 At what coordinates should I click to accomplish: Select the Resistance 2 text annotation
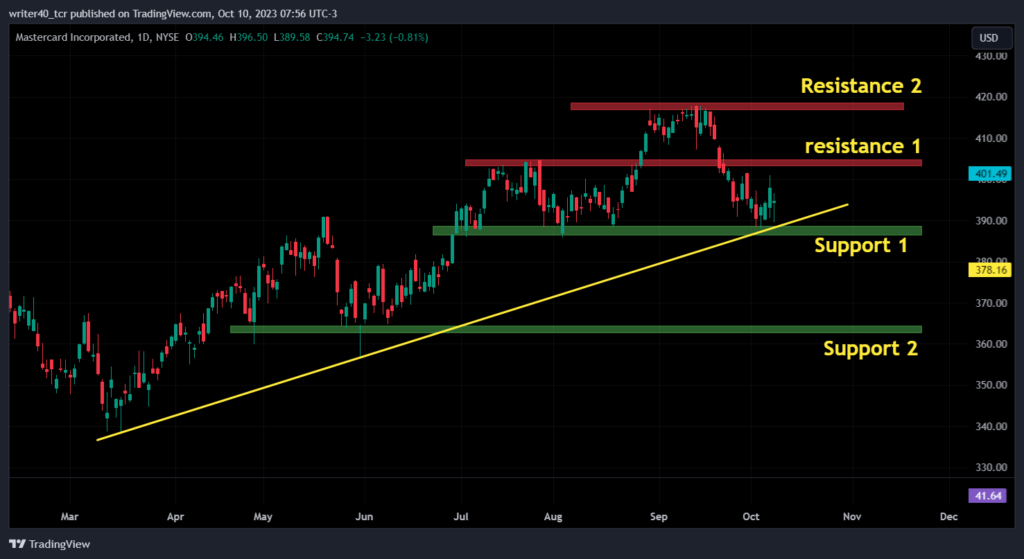(x=861, y=86)
